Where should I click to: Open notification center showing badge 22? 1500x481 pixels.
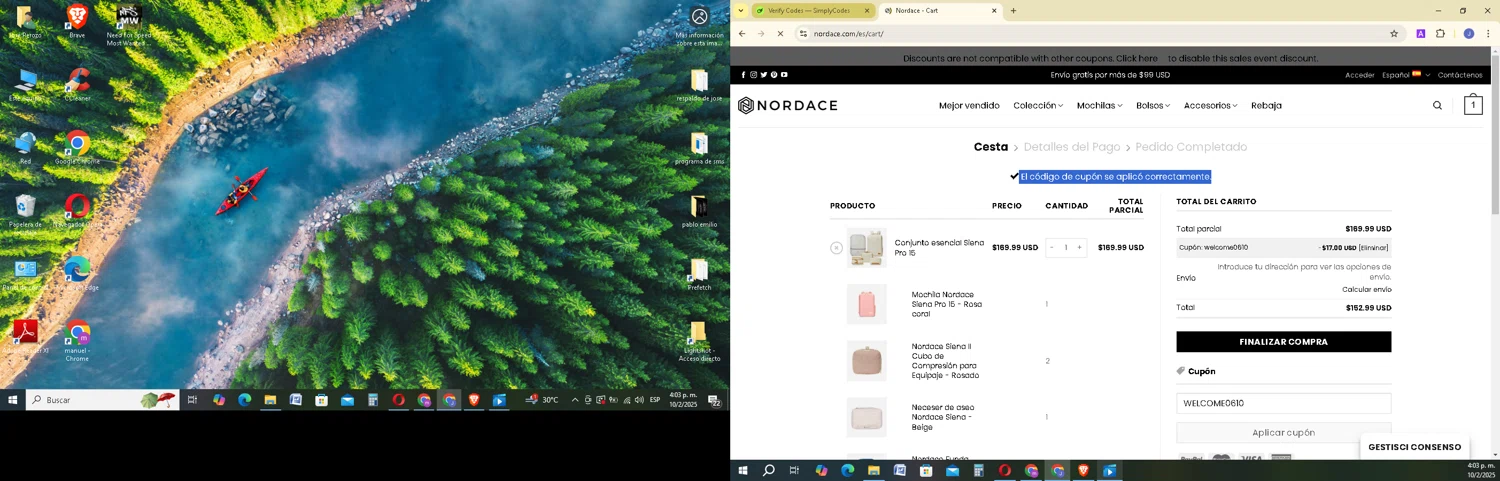(715, 400)
